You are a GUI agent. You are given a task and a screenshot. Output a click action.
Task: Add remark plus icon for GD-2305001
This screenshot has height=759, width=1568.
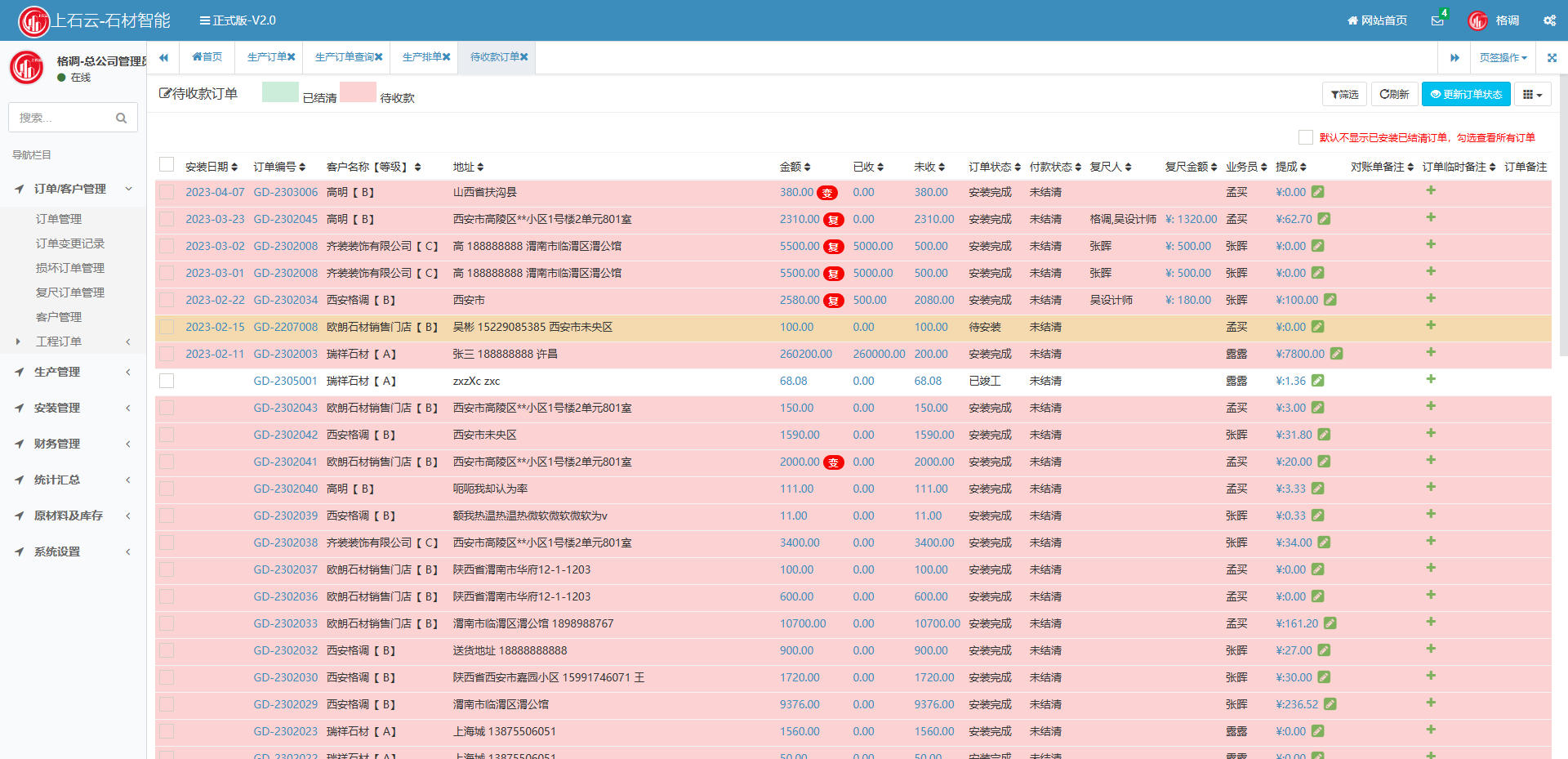coord(1431,379)
